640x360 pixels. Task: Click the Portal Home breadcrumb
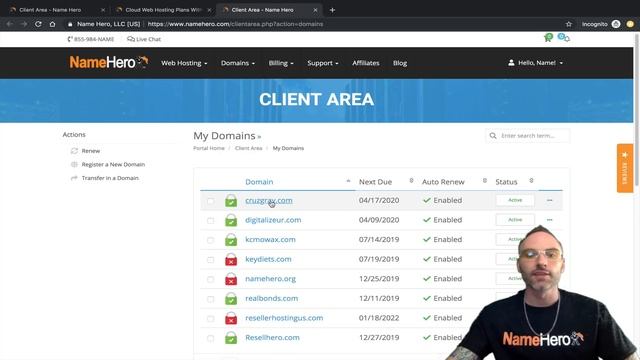point(209,148)
